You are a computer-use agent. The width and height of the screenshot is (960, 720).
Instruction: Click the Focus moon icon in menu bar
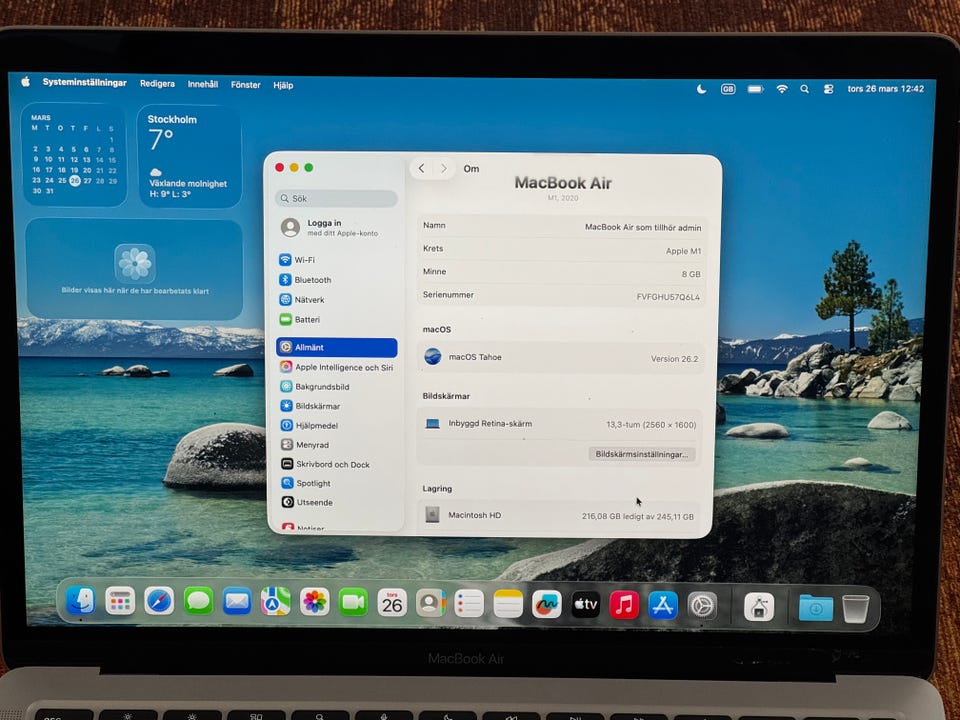coord(702,89)
